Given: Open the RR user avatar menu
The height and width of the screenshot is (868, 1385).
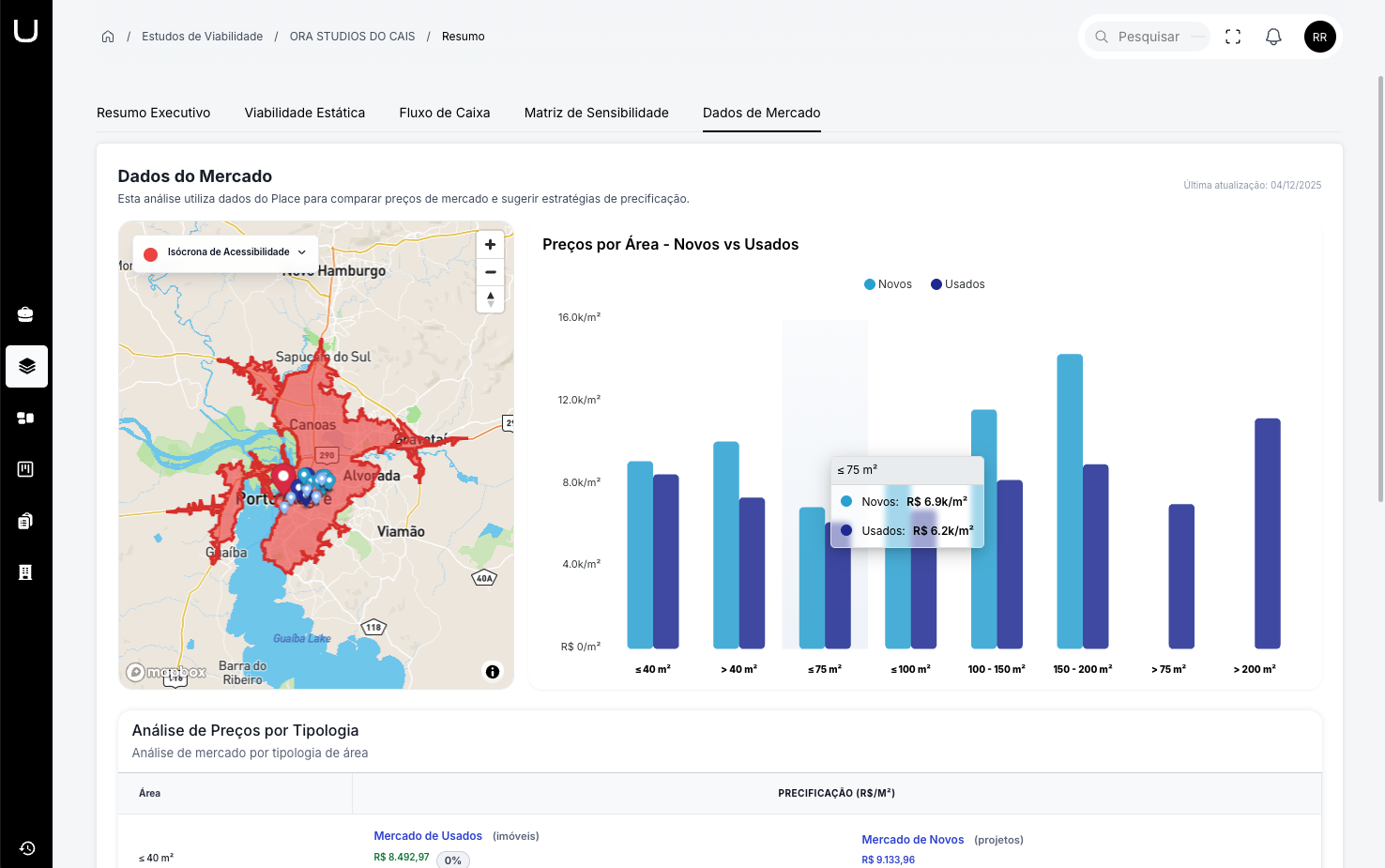Looking at the screenshot, I should coord(1319,37).
